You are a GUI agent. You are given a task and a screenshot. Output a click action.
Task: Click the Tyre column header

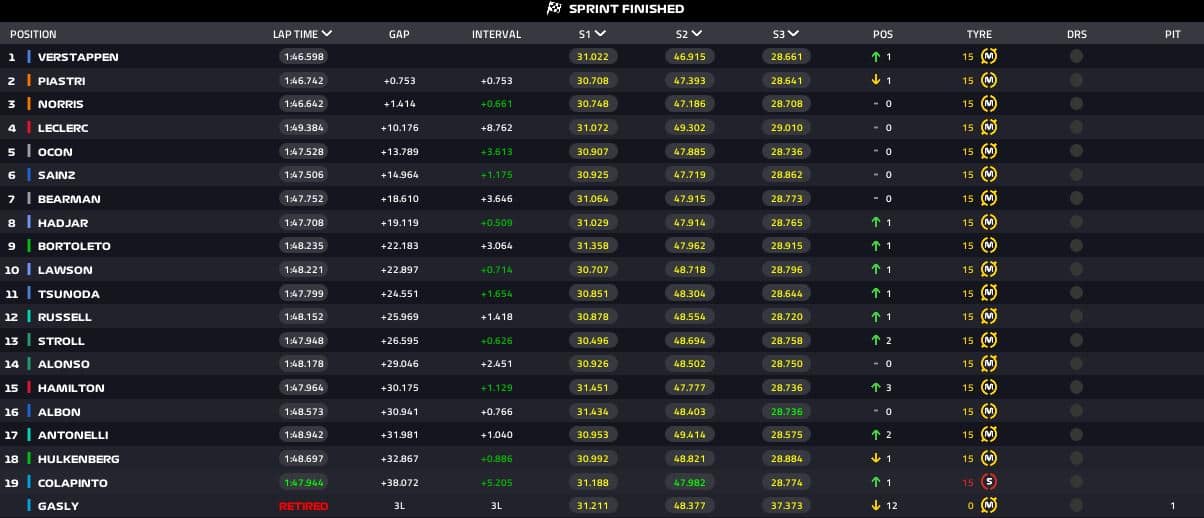[979, 34]
